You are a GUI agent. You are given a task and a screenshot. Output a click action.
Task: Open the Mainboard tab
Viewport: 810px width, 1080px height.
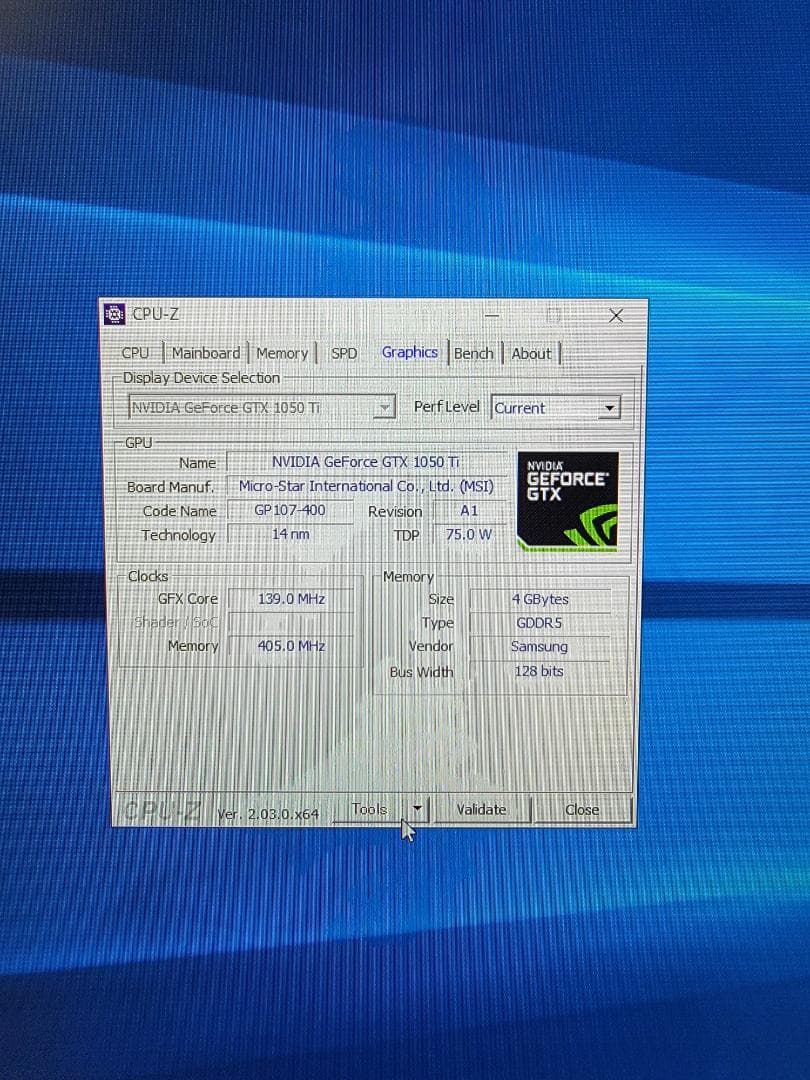point(205,353)
